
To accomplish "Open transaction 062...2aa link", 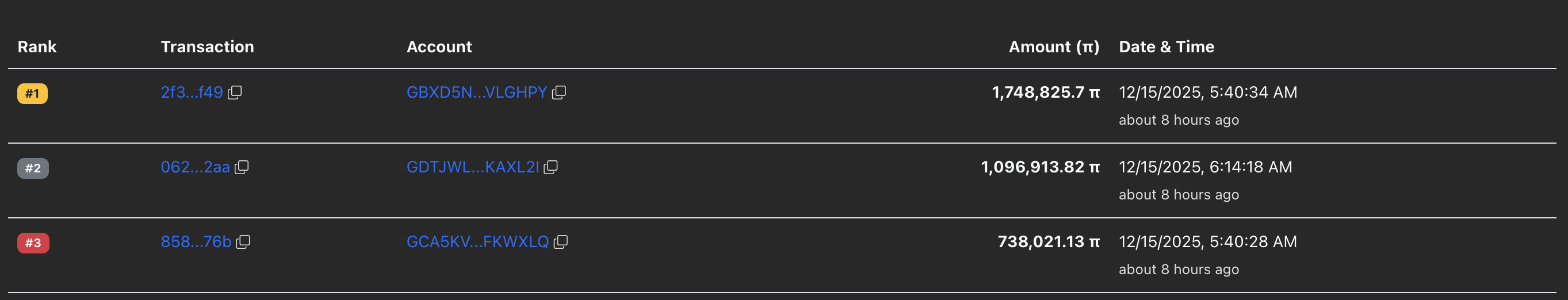I will tap(195, 167).
